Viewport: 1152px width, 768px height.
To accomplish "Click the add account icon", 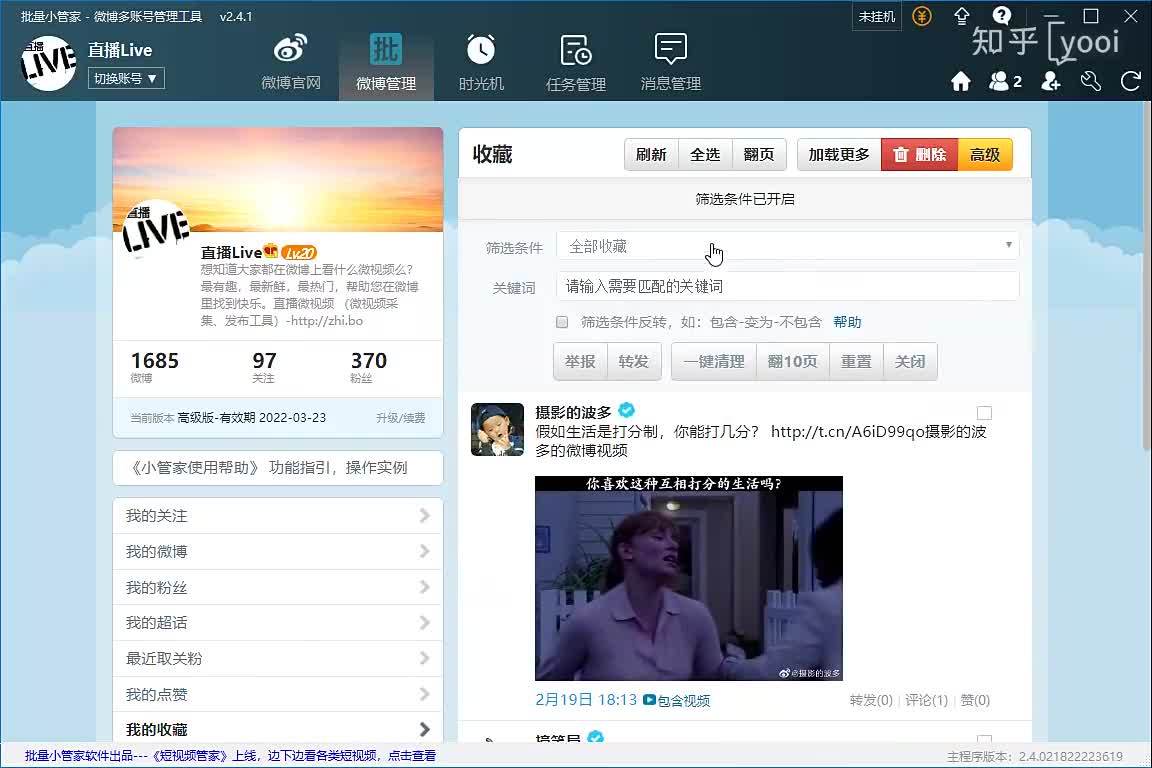I will point(1051,81).
